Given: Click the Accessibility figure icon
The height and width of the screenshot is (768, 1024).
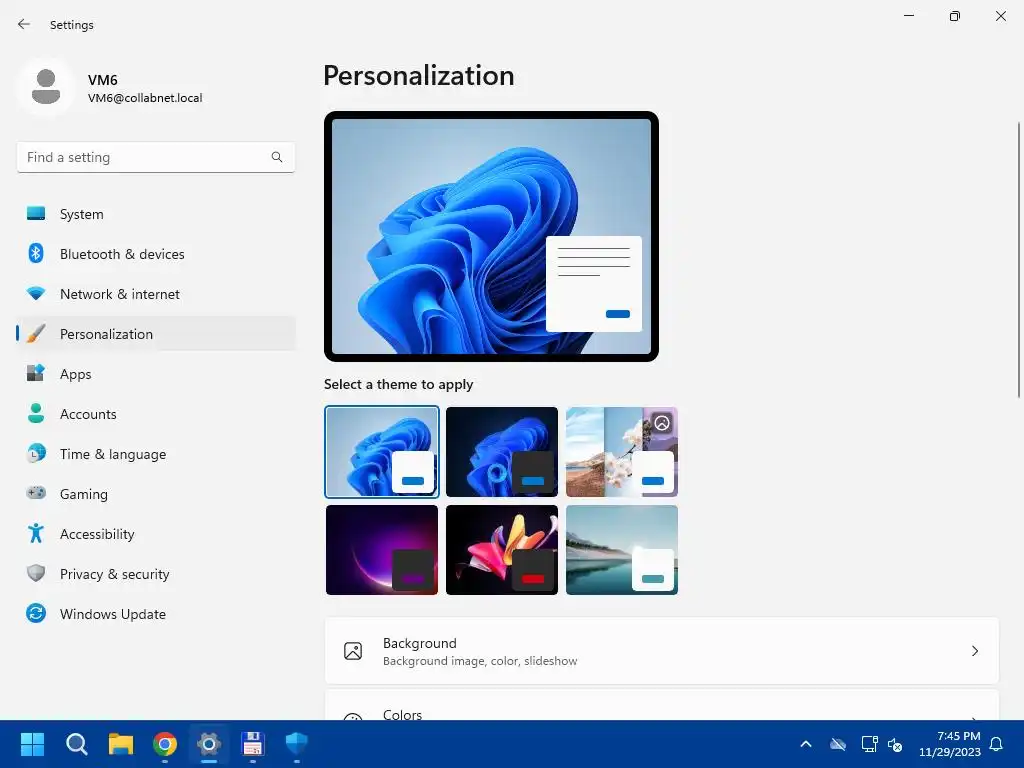Looking at the screenshot, I should (x=36, y=534).
